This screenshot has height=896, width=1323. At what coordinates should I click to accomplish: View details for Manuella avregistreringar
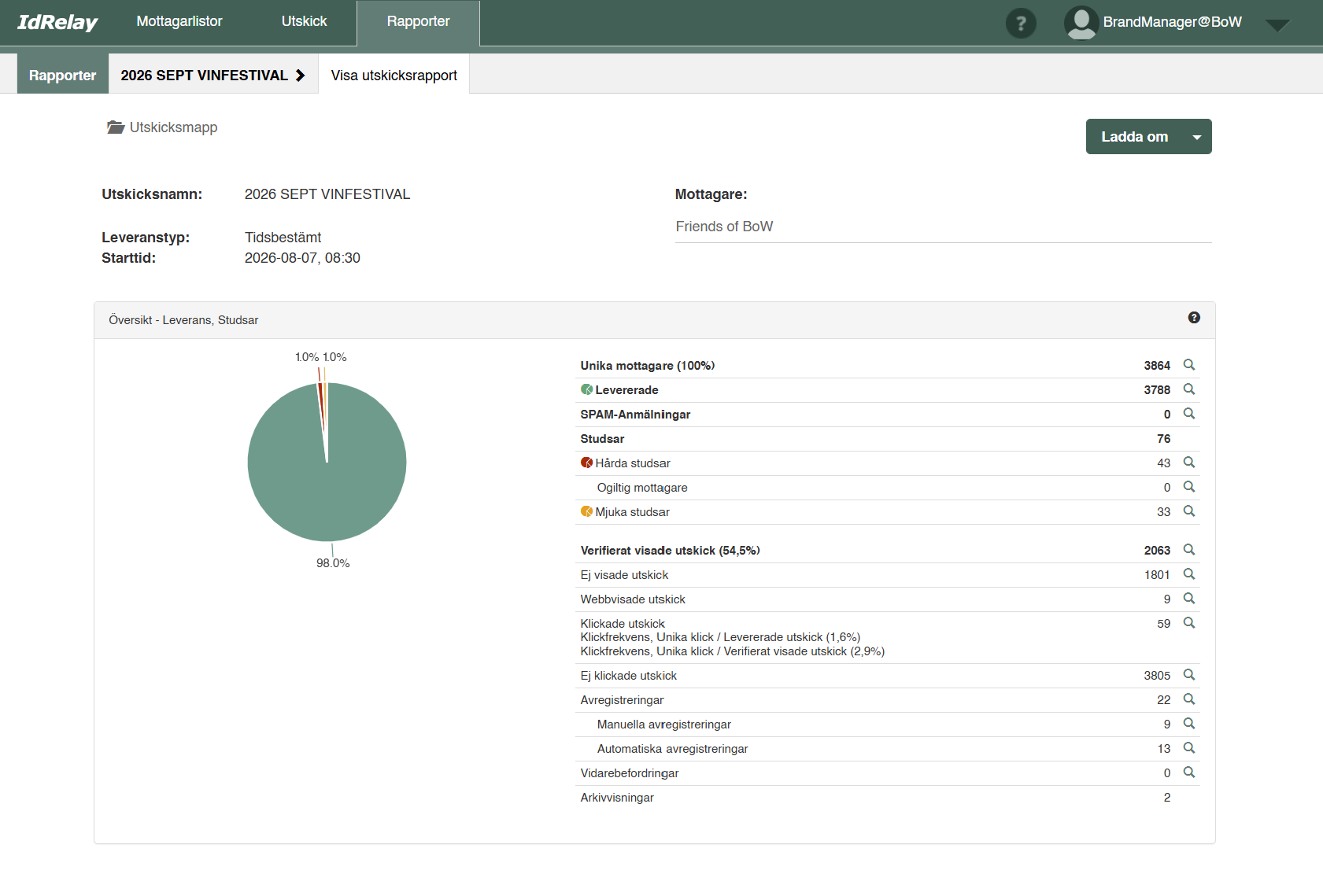point(1189,724)
